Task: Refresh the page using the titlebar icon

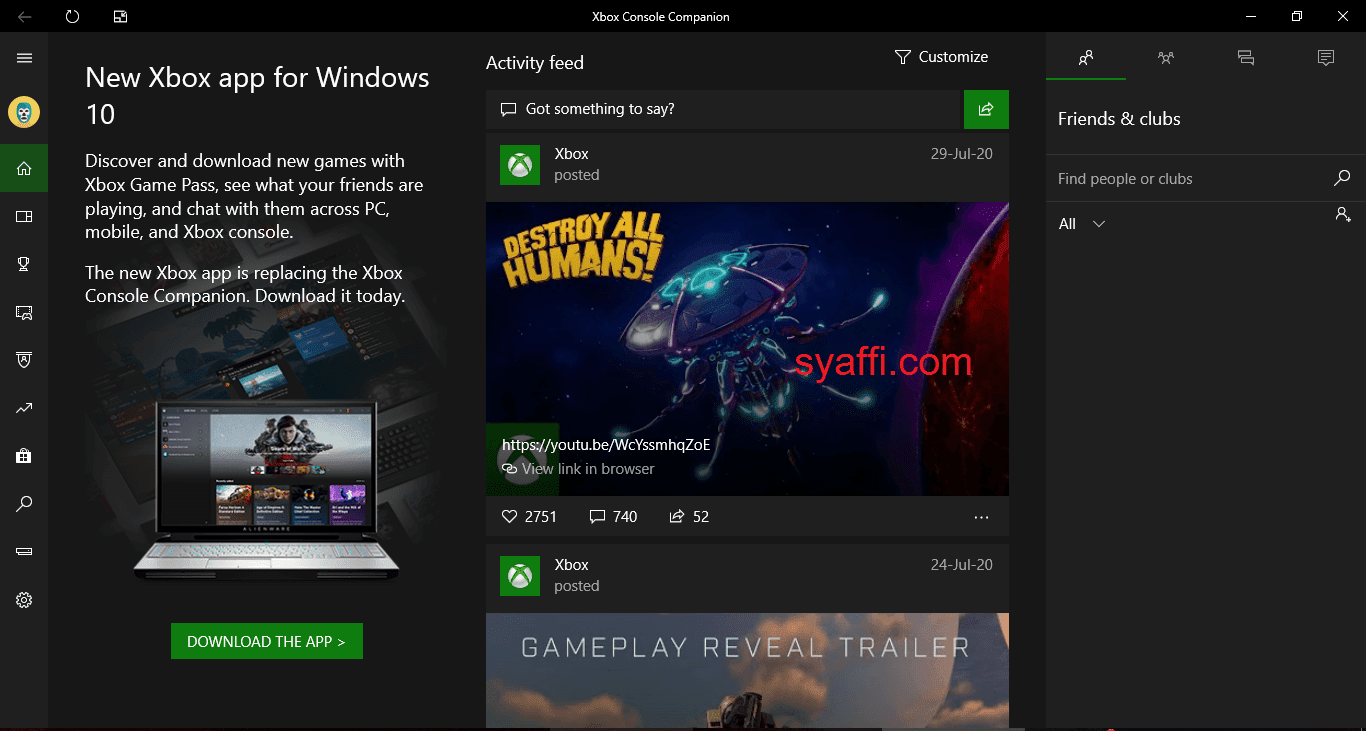Action: (x=71, y=16)
